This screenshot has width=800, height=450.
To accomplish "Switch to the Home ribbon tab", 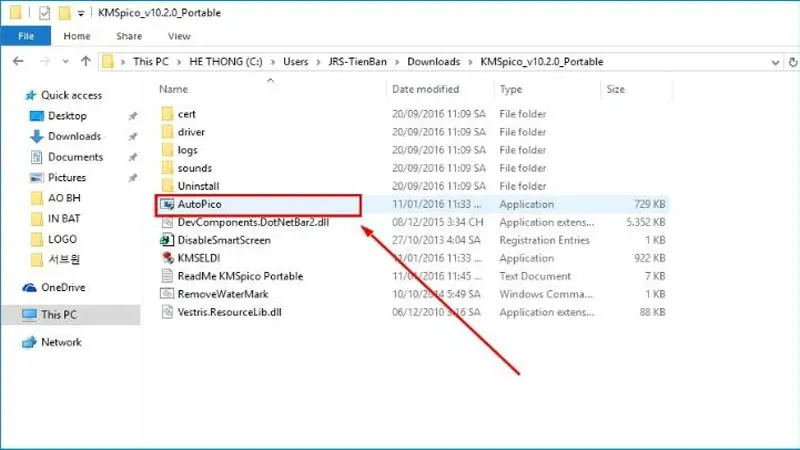I will coord(77,36).
